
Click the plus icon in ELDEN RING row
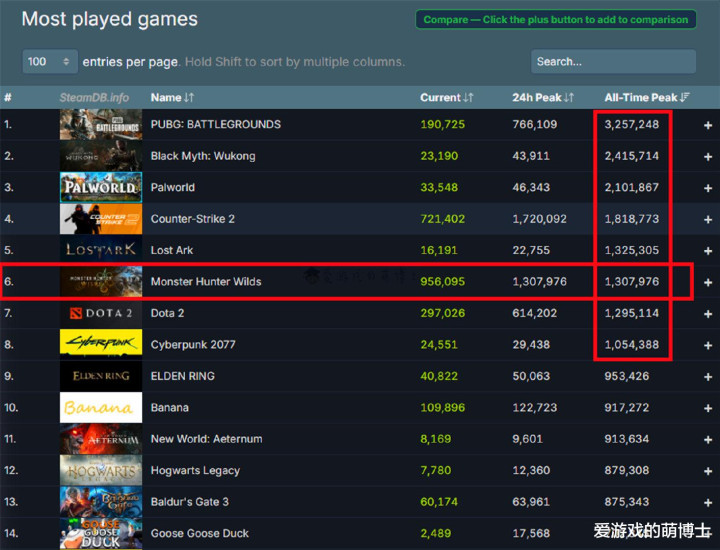[708, 376]
